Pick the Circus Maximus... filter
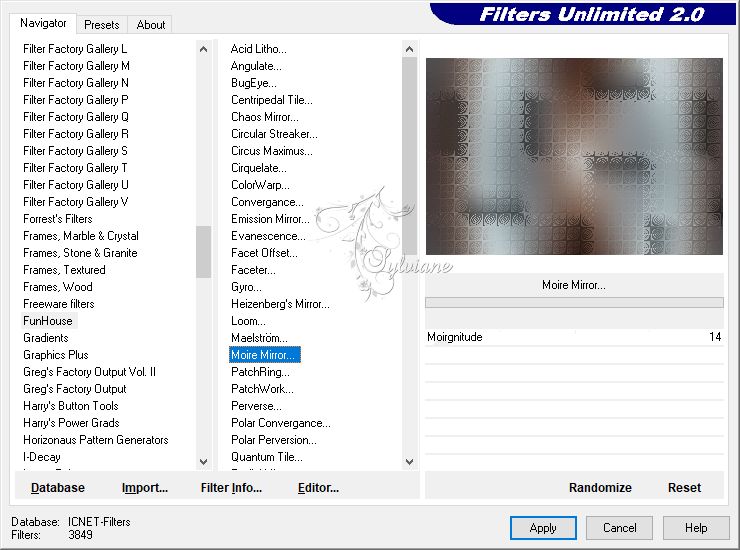 [x=272, y=151]
